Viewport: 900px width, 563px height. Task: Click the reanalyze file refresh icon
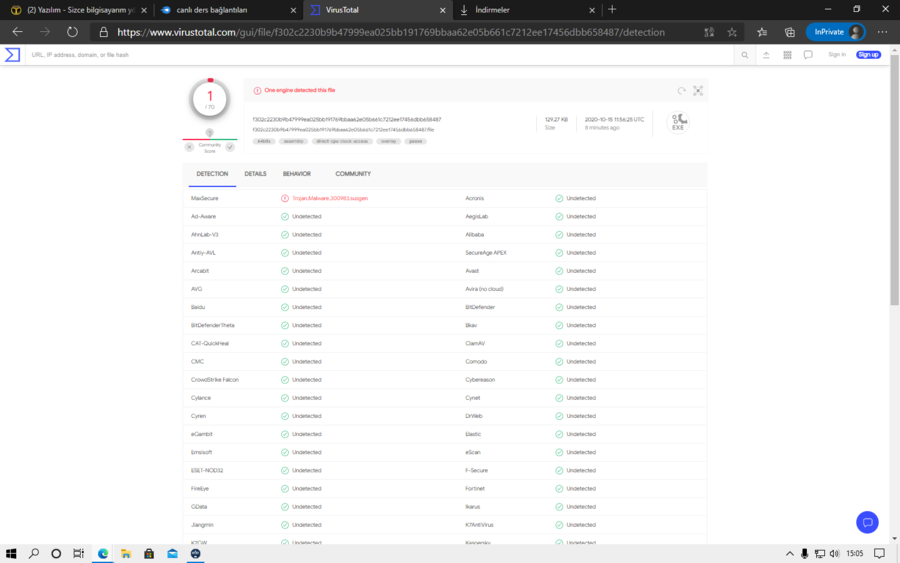click(681, 91)
